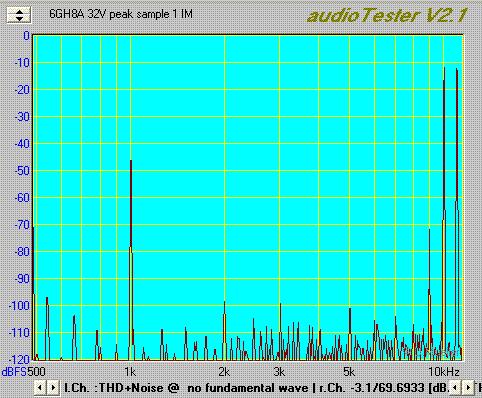
Task: Click the 'dBFS' axis unit label
Action: [x=14, y=372]
